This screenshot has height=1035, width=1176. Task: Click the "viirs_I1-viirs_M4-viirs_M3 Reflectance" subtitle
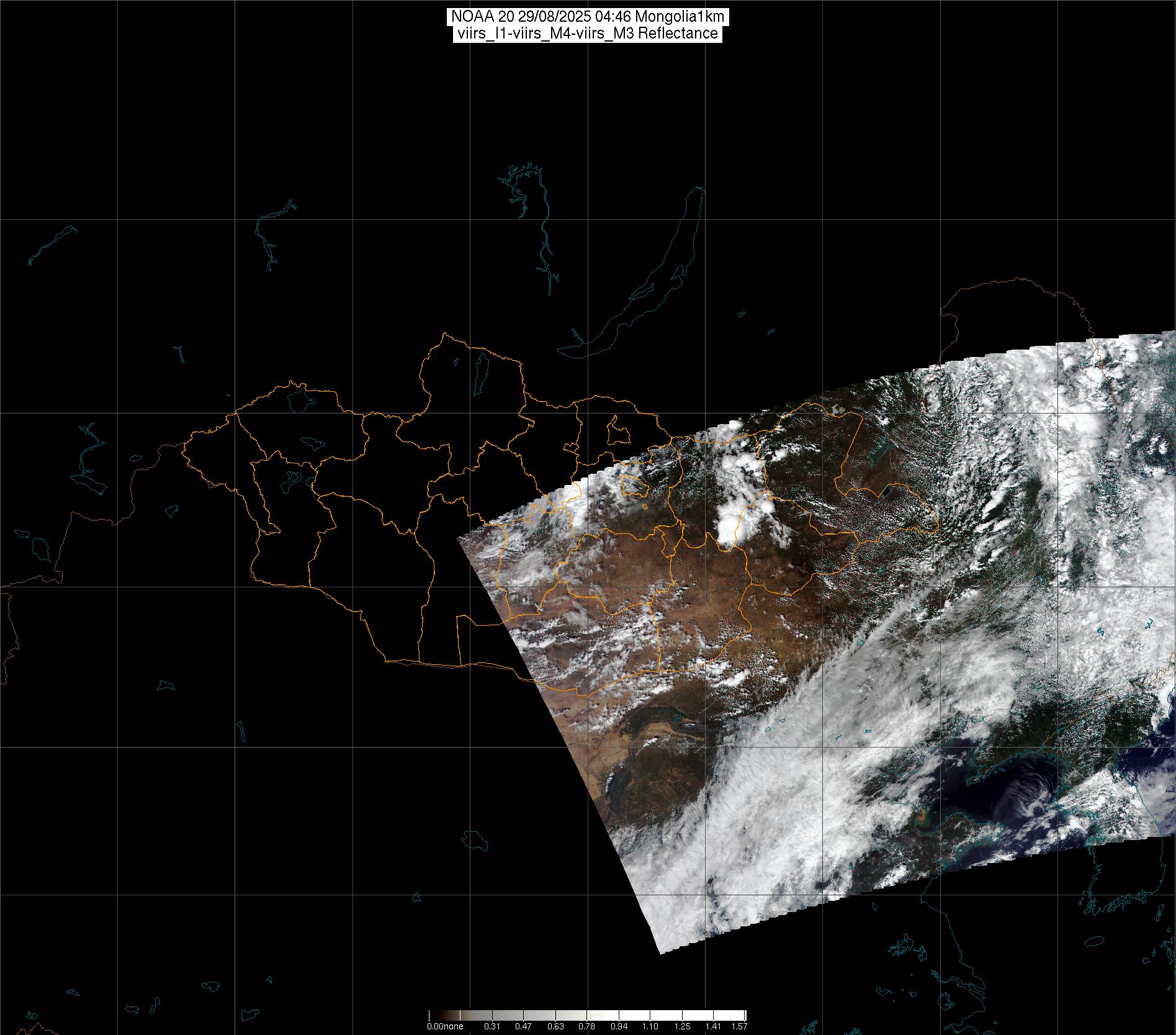click(x=587, y=34)
